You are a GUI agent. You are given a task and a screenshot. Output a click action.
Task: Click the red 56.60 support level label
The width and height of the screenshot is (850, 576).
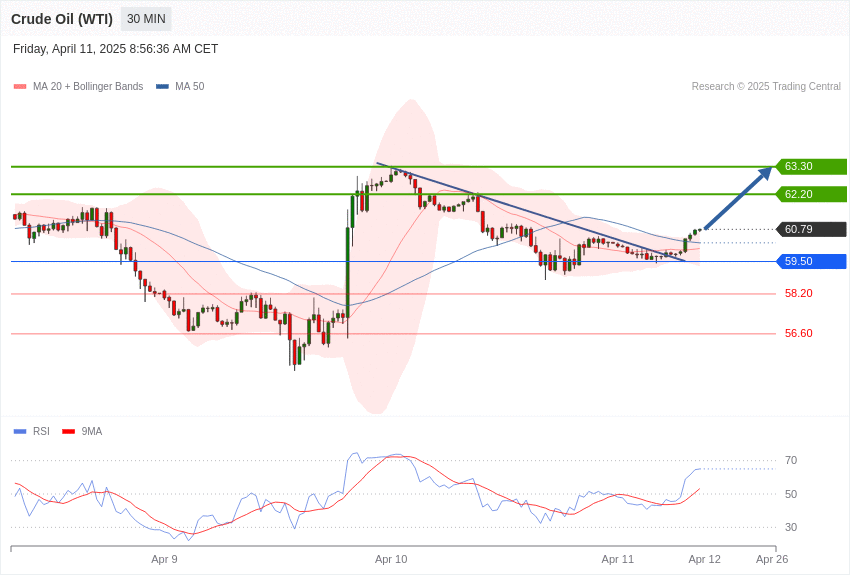click(x=798, y=334)
